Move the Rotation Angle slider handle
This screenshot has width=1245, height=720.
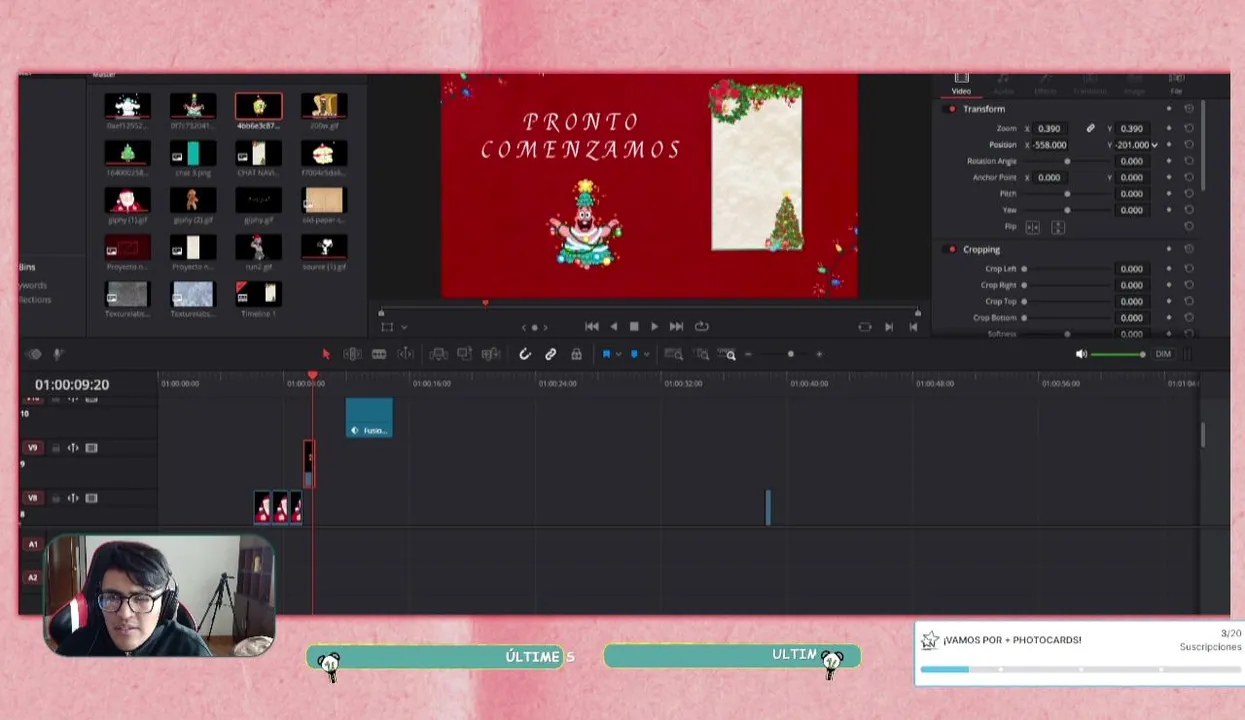pyautogui.click(x=1067, y=161)
